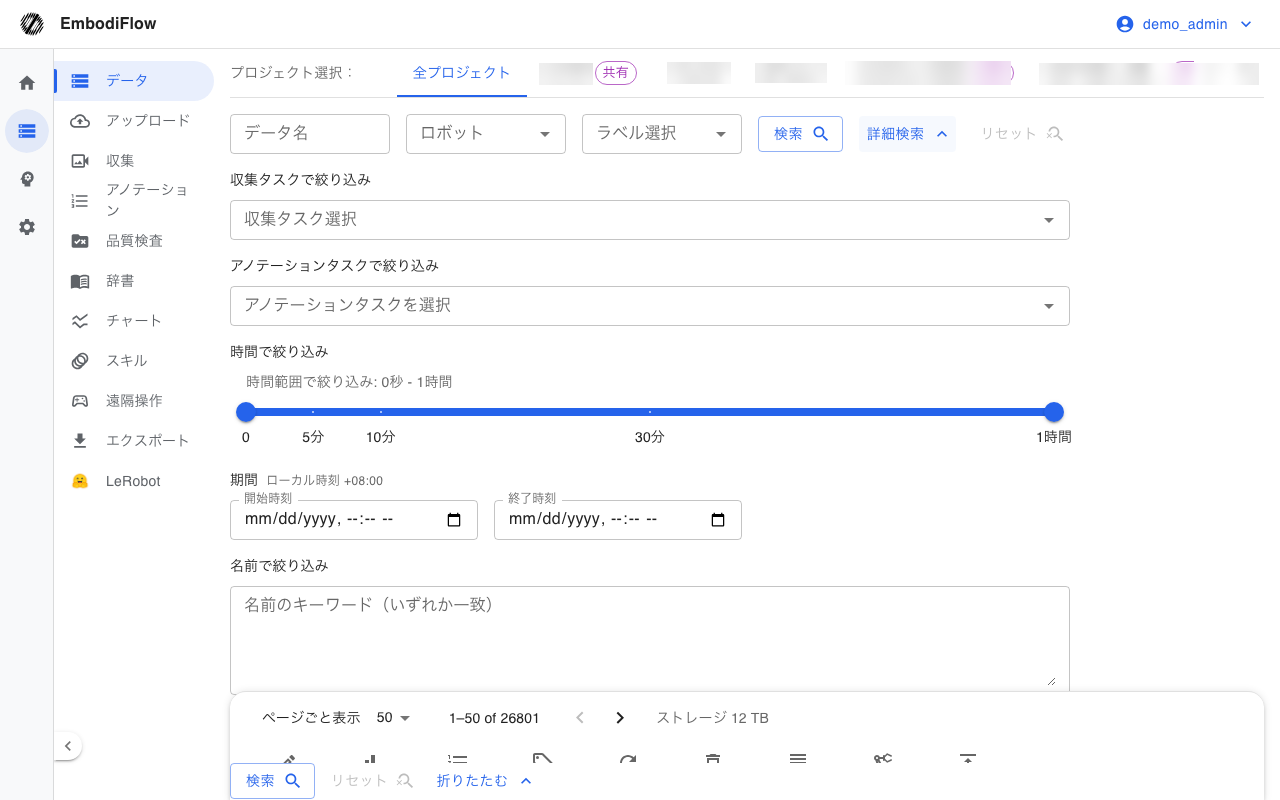Open the エクスポート export page
Screen dimensions: 1280x800
(x=134, y=441)
